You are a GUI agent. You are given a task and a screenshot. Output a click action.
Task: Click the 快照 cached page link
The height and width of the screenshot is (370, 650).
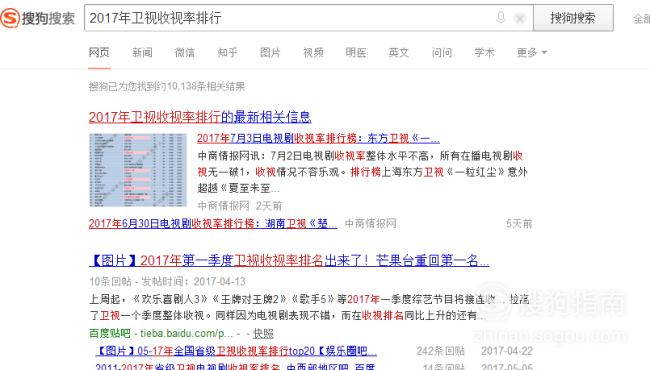click(263, 334)
